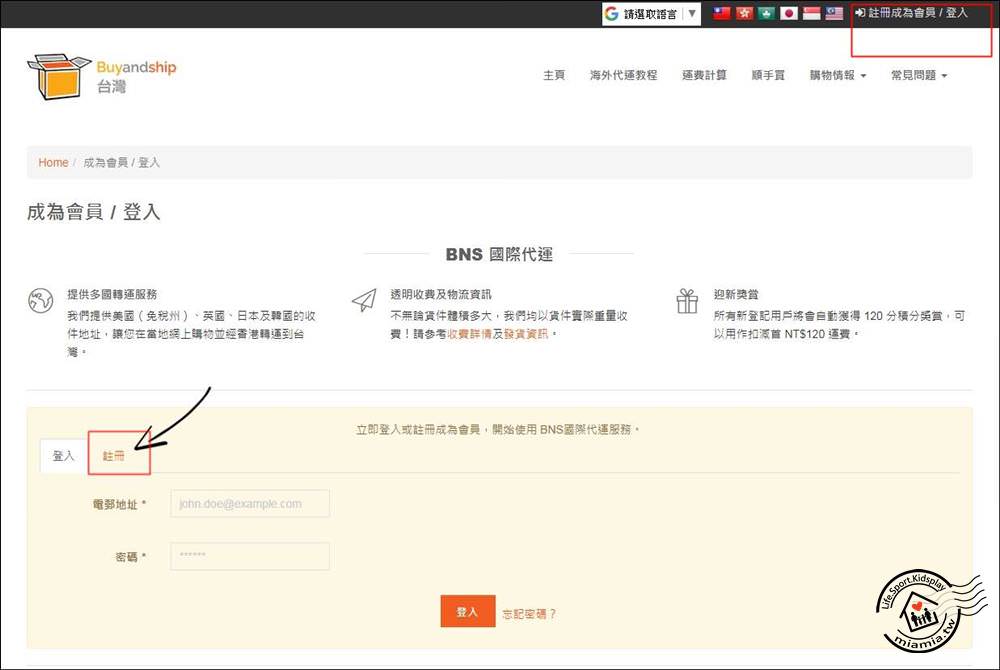Image resolution: width=1000 pixels, height=670 pixels.
Task: Click the miamia.tw stamp watermark
Action: coord(926,609)
